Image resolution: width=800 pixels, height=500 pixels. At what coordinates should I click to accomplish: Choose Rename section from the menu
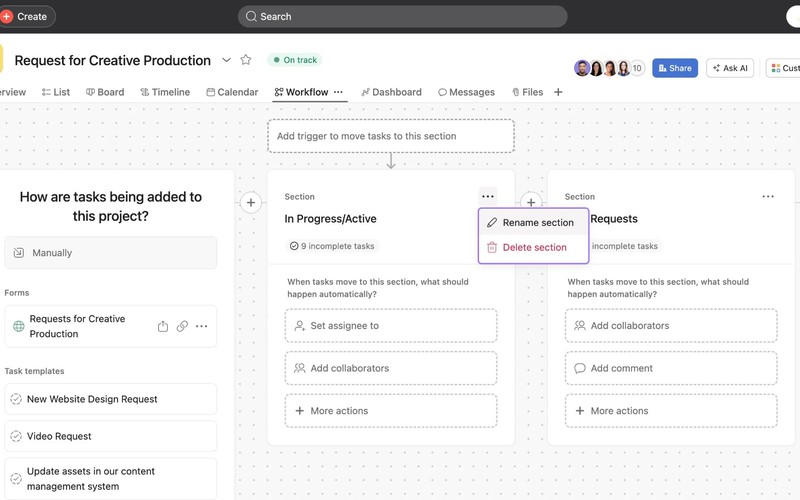pos(533,222)
